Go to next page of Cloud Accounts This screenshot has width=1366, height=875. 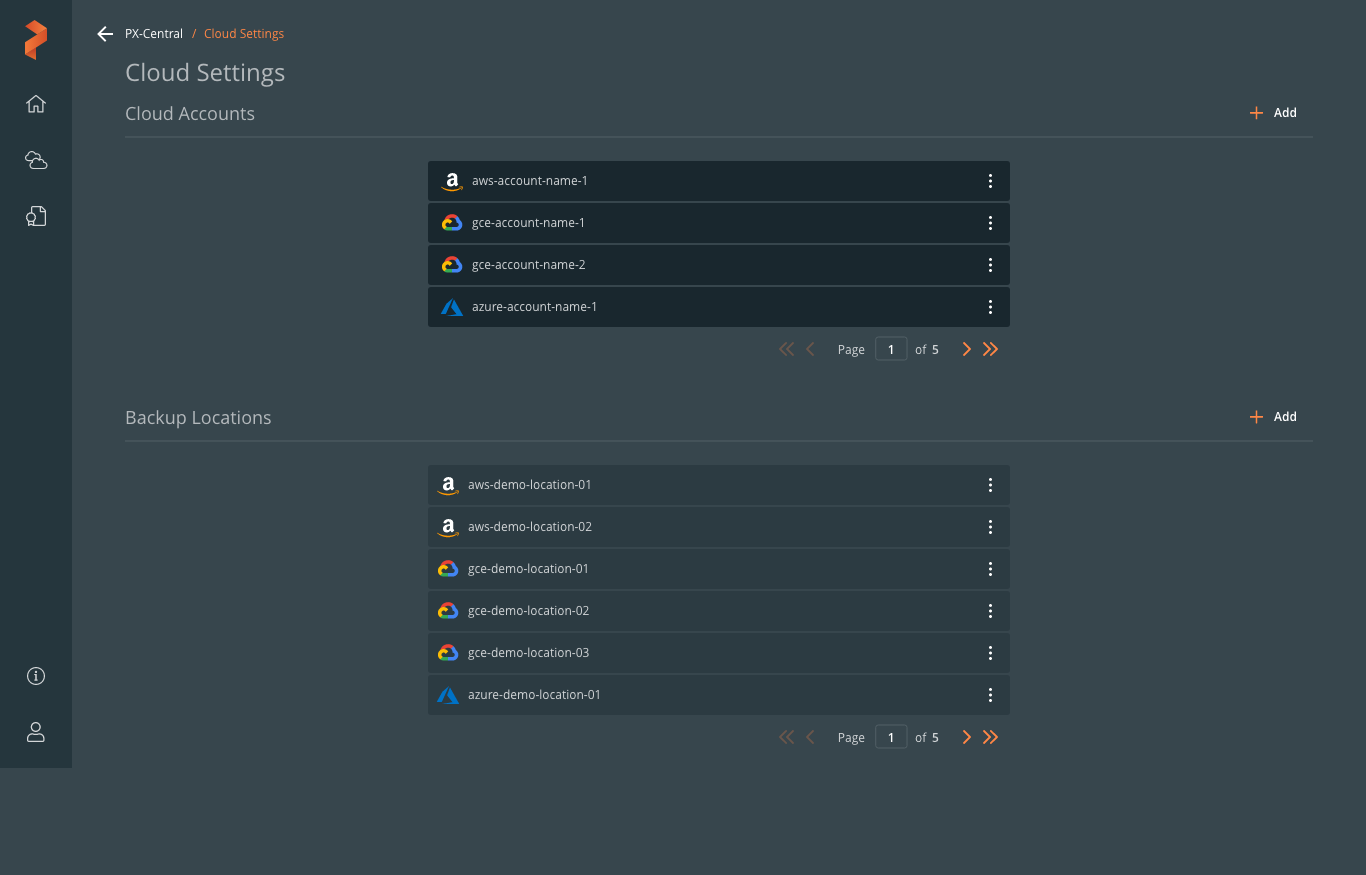(966, 349)
